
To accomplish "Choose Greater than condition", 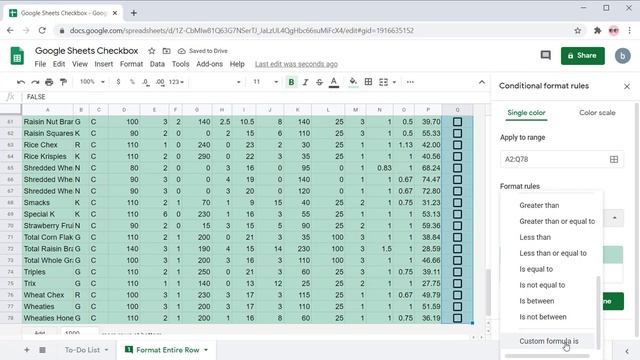I will (539, 205).
